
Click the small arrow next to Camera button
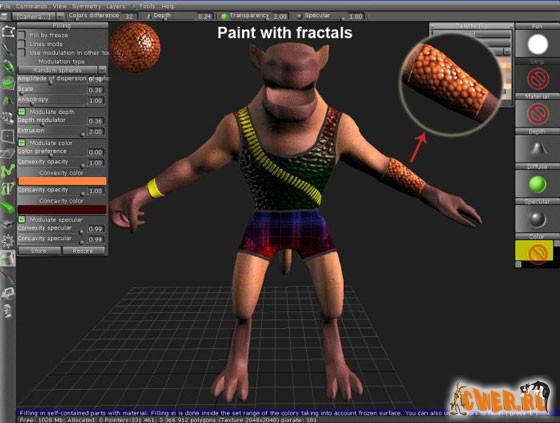coord(60,16)
